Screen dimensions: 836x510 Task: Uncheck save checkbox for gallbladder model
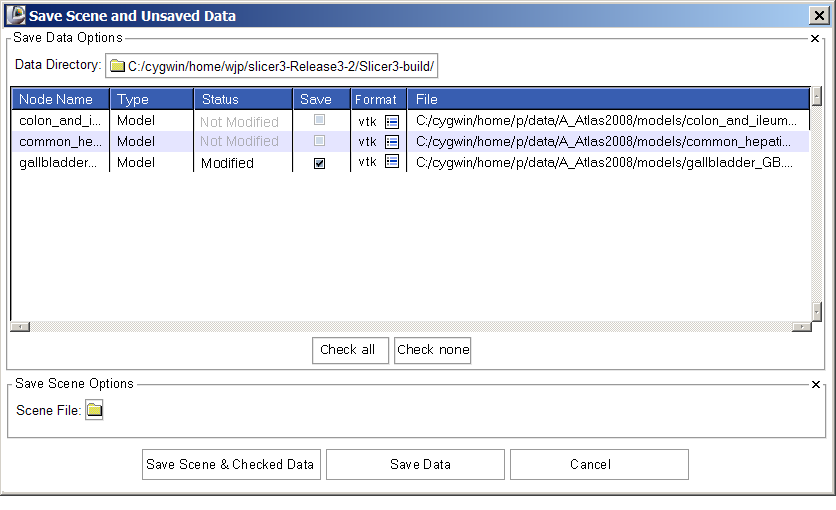[x=319, y=163]
